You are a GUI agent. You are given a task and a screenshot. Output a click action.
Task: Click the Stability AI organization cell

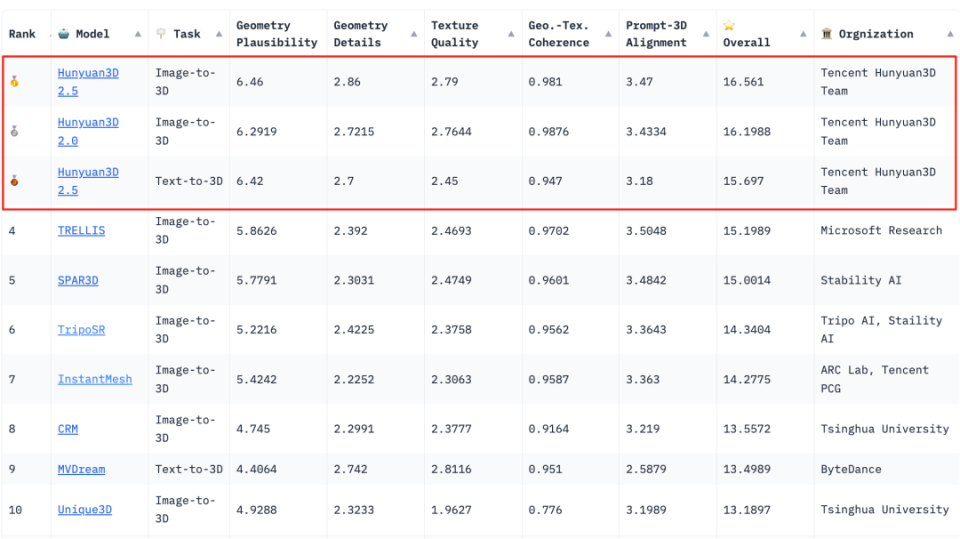[x=861, y=280]
